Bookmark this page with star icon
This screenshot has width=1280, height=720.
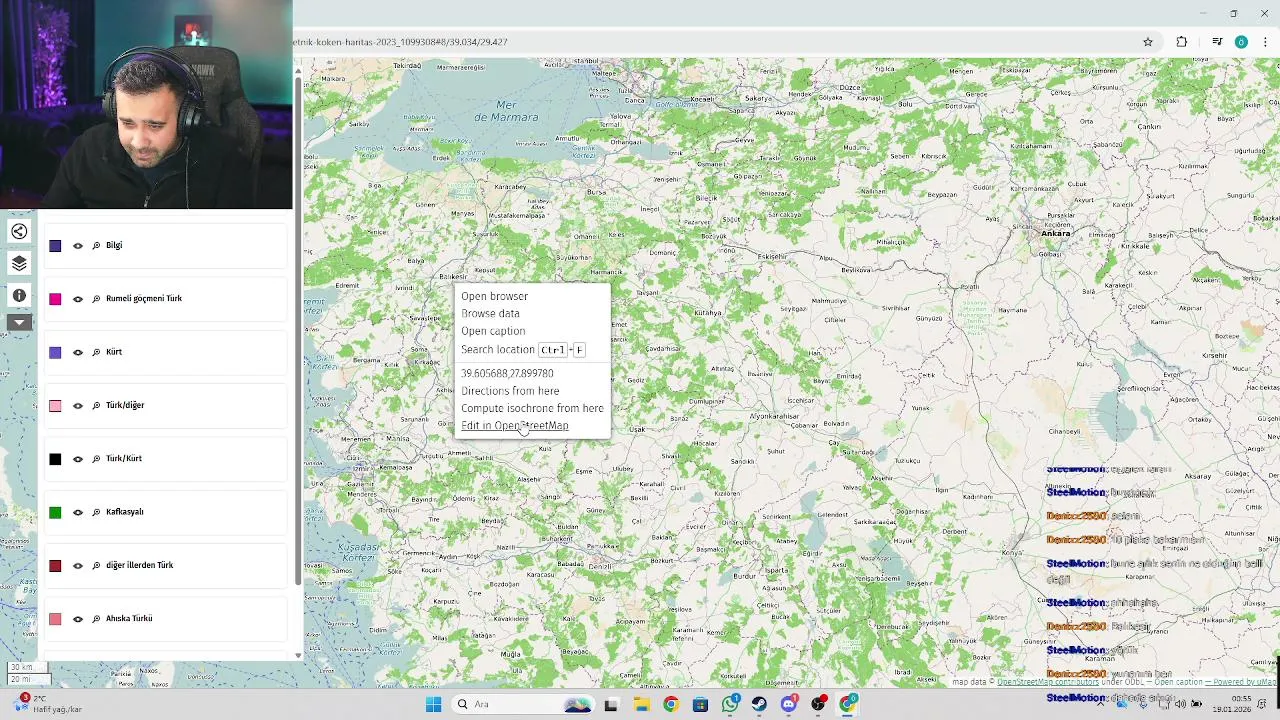[1148, 42]
